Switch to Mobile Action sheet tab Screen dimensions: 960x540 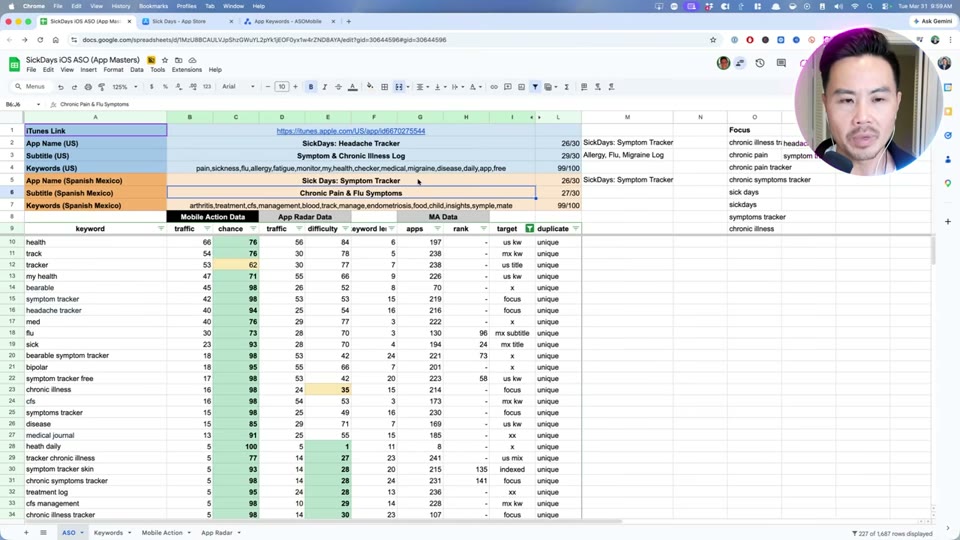162,533
